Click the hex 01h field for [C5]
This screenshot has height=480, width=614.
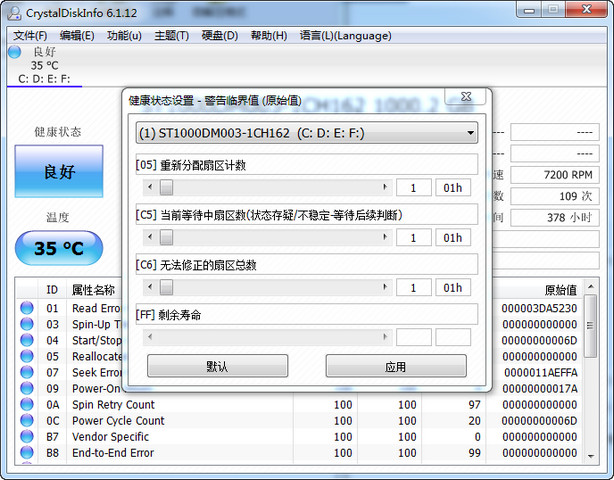(x=453, y=238)
